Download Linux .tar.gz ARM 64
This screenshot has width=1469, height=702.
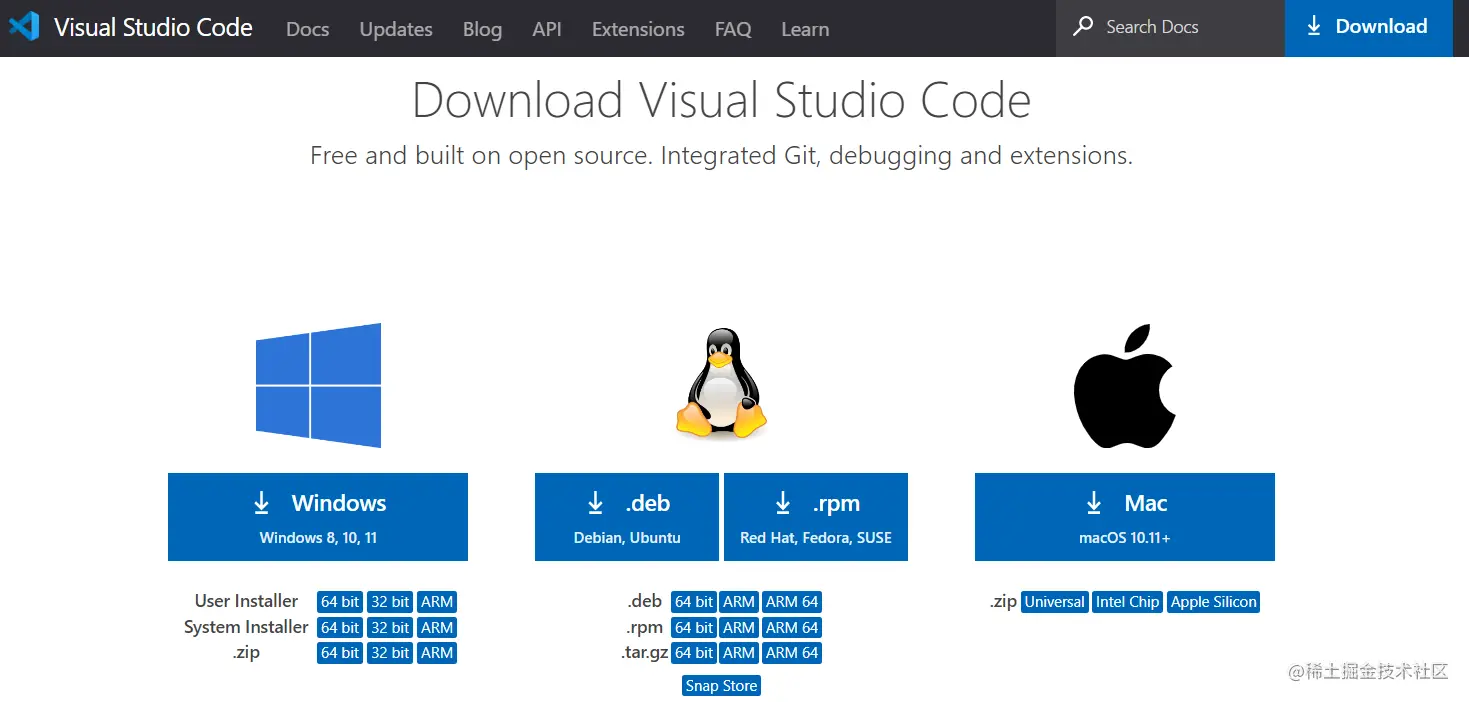click(792, 653)
